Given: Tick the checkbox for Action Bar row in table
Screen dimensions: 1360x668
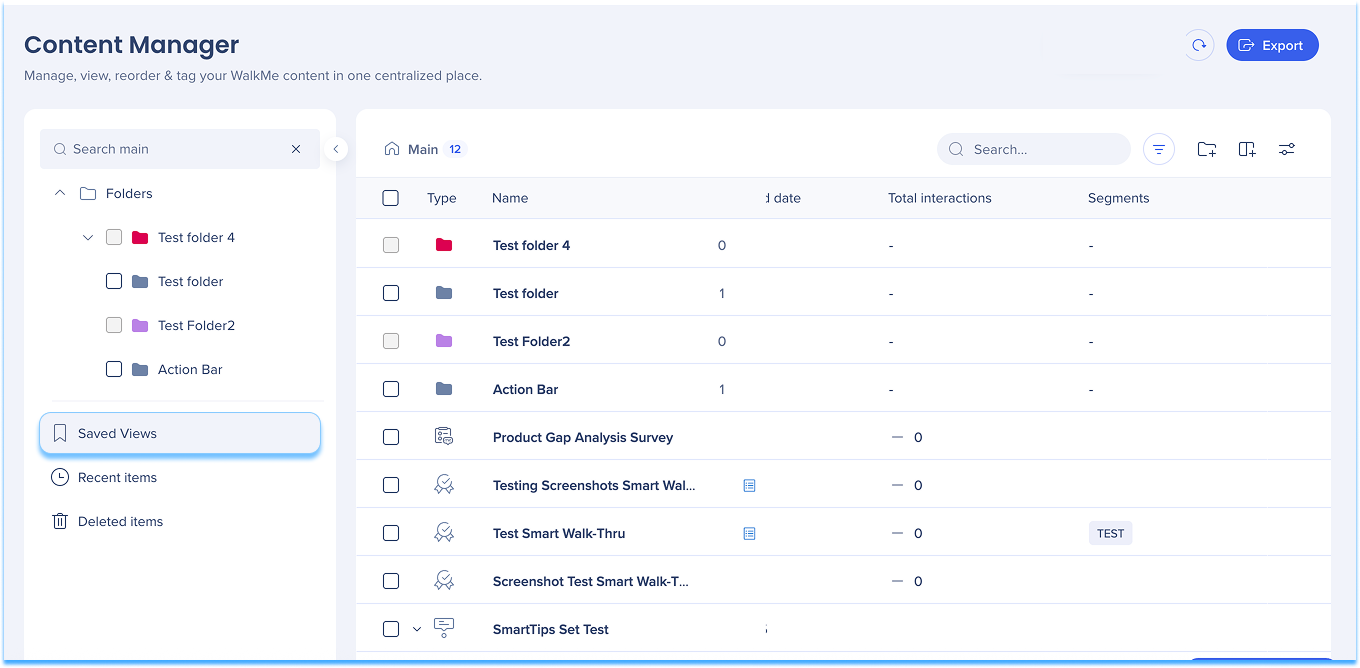Looking at the screenshot, I should [x=391, y=389].
